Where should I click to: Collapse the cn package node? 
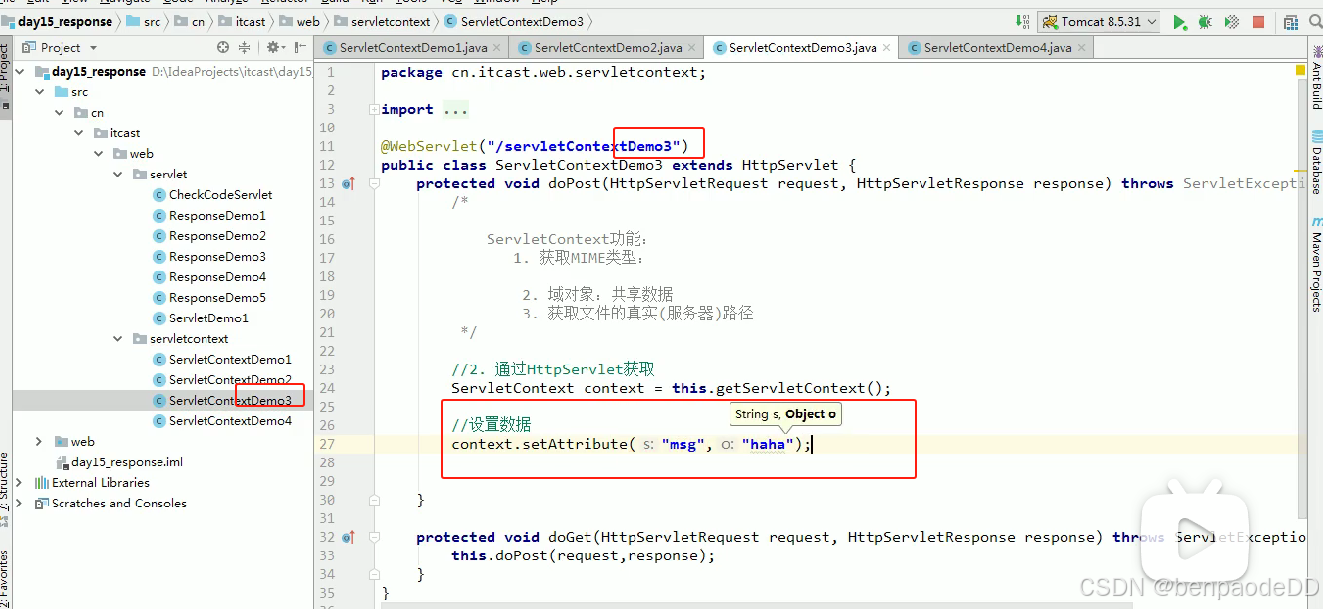coord(60,113)
